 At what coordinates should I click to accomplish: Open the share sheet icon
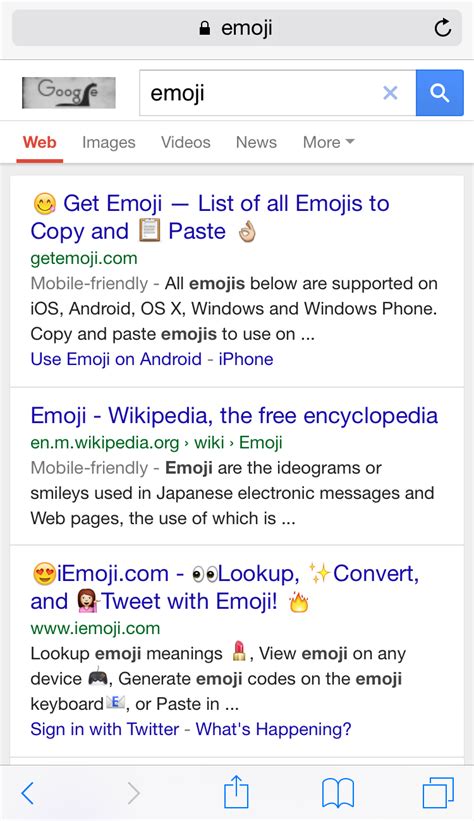point(236,792)
